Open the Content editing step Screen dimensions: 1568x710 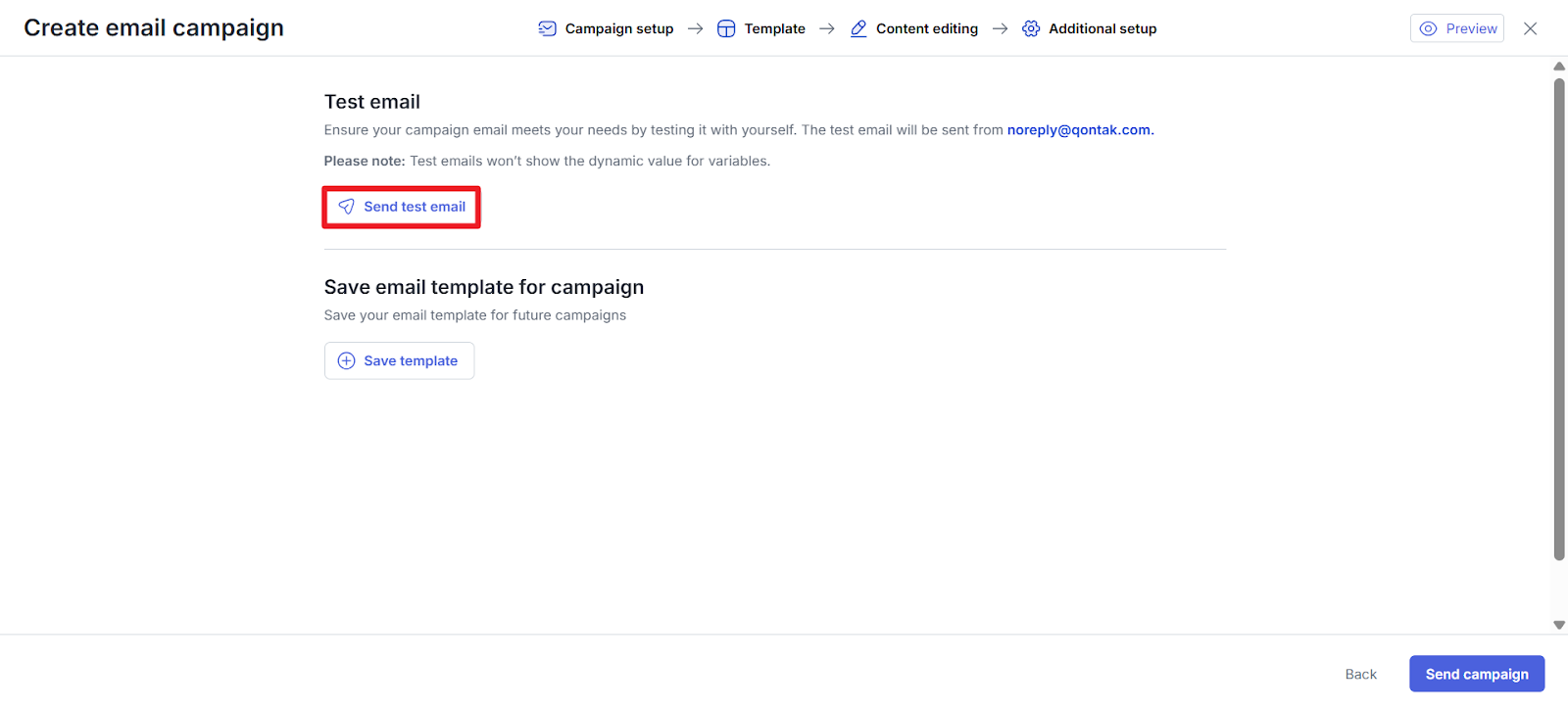tap(926, 28)
